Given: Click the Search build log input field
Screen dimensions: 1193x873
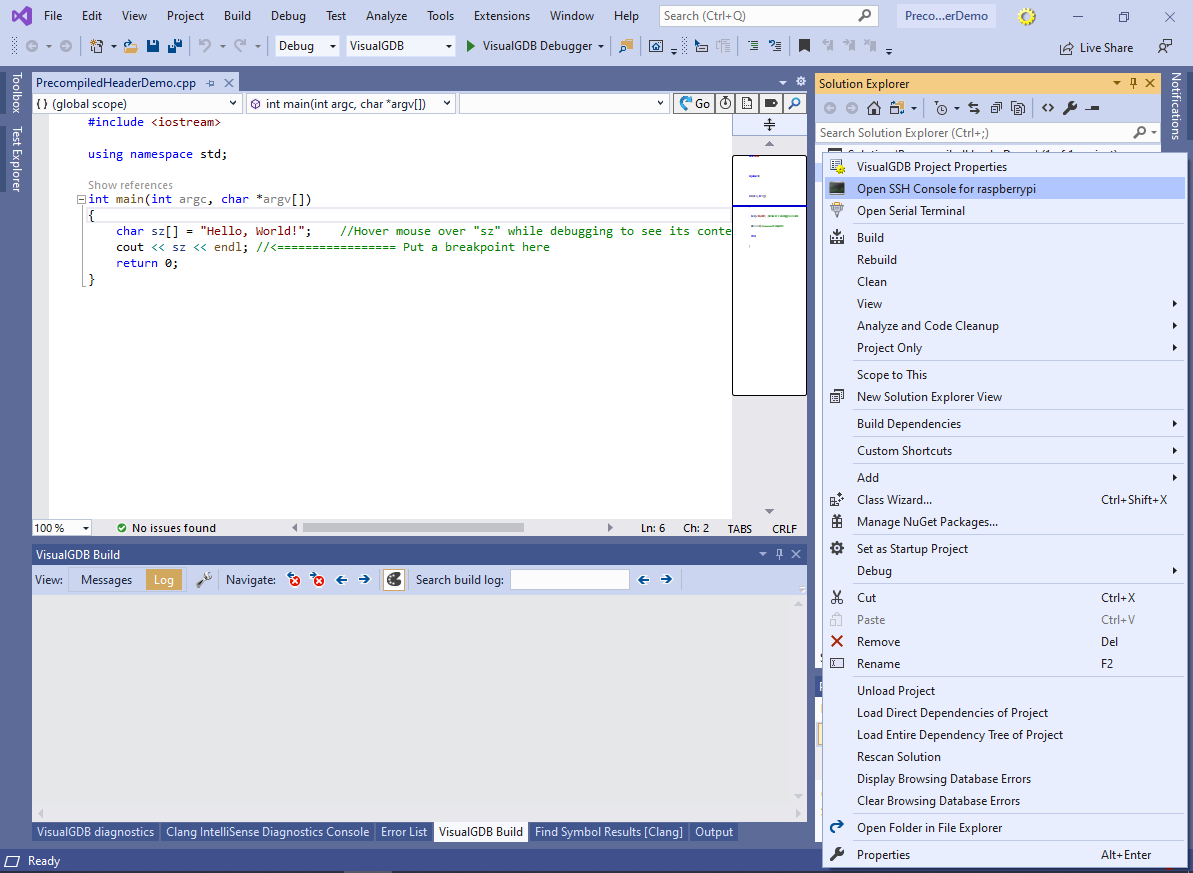Looking at the screenshot, I should tap(570, 580).
